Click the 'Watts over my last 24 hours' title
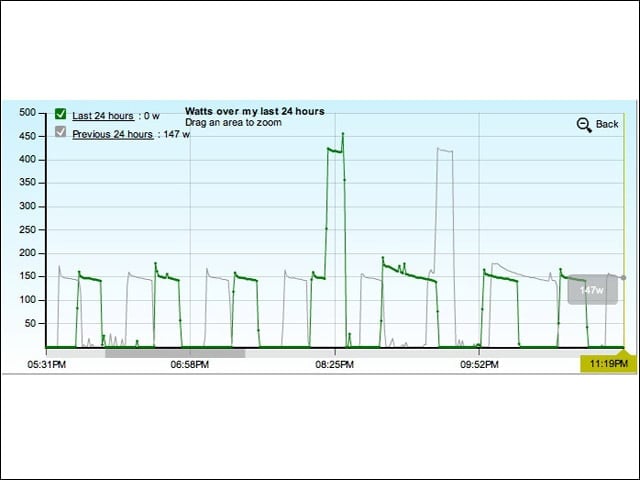The image size is (640, 480). click(x=255, y=111)
